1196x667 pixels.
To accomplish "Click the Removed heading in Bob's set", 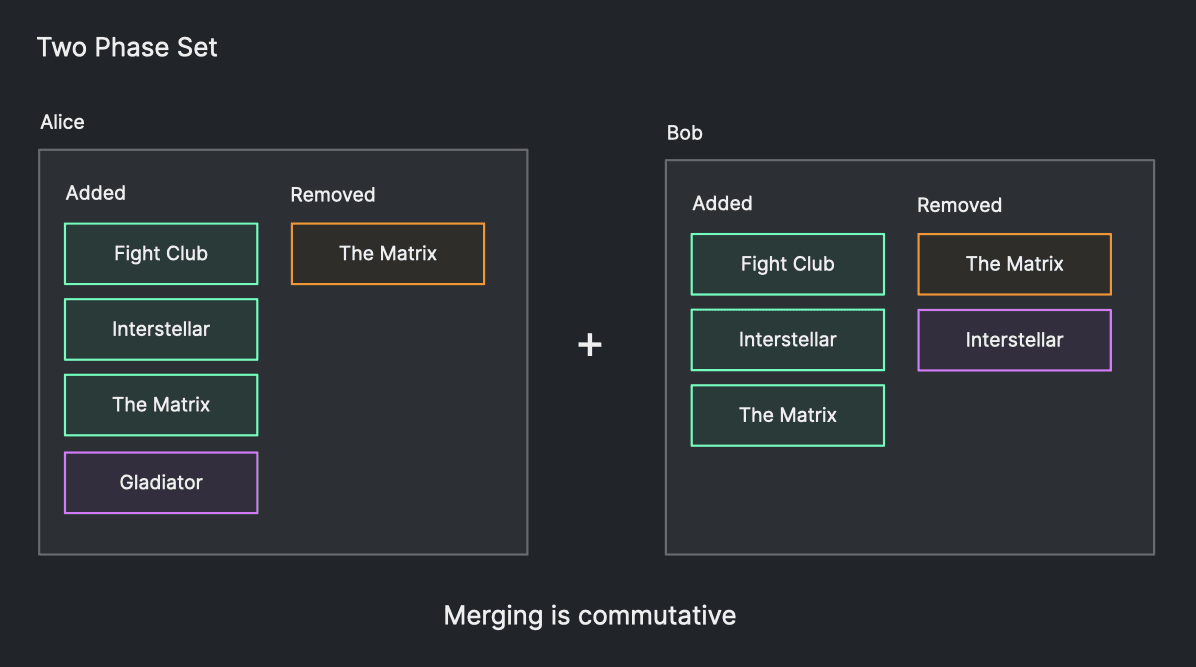I will [959, 205].
